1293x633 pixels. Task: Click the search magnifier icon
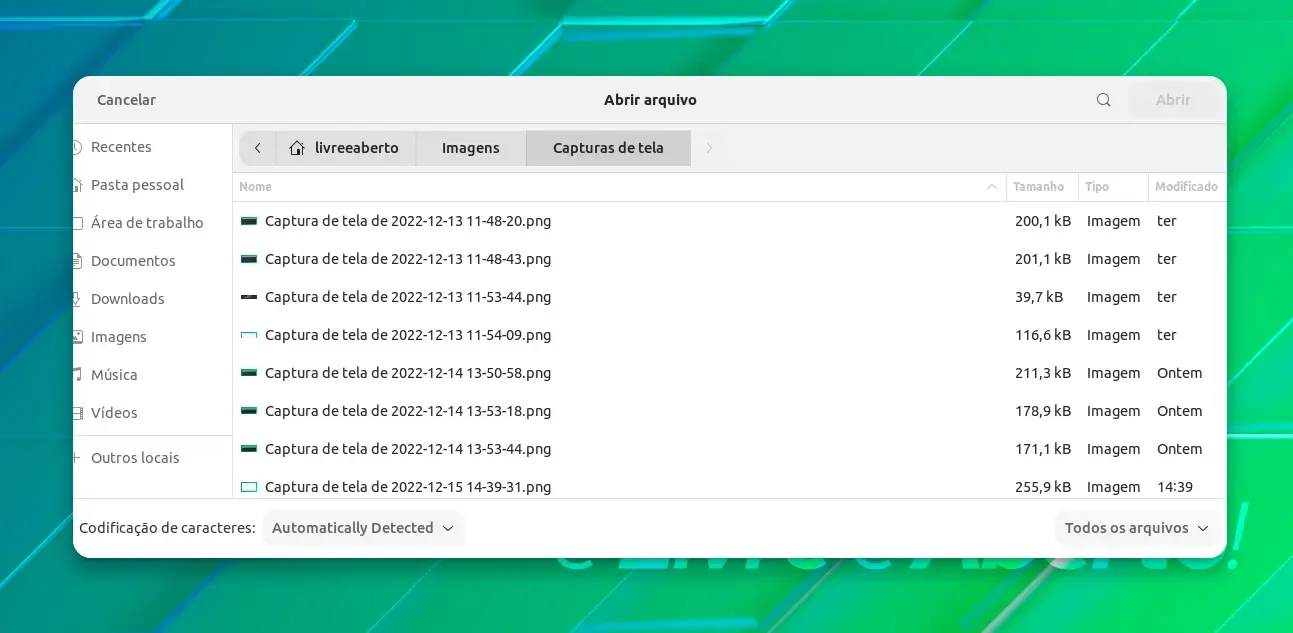point(1103,100)
